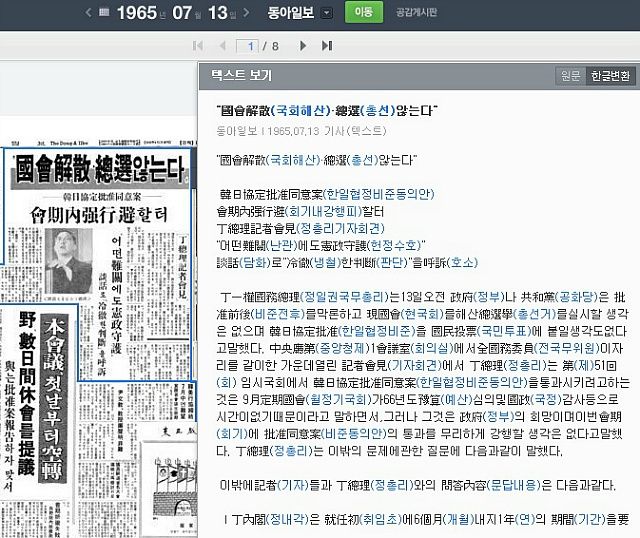This screenshot has height=538, width=640.
Task: Expand the 동아일보 newspaper dropdown
Action: (x=327, y=13)
